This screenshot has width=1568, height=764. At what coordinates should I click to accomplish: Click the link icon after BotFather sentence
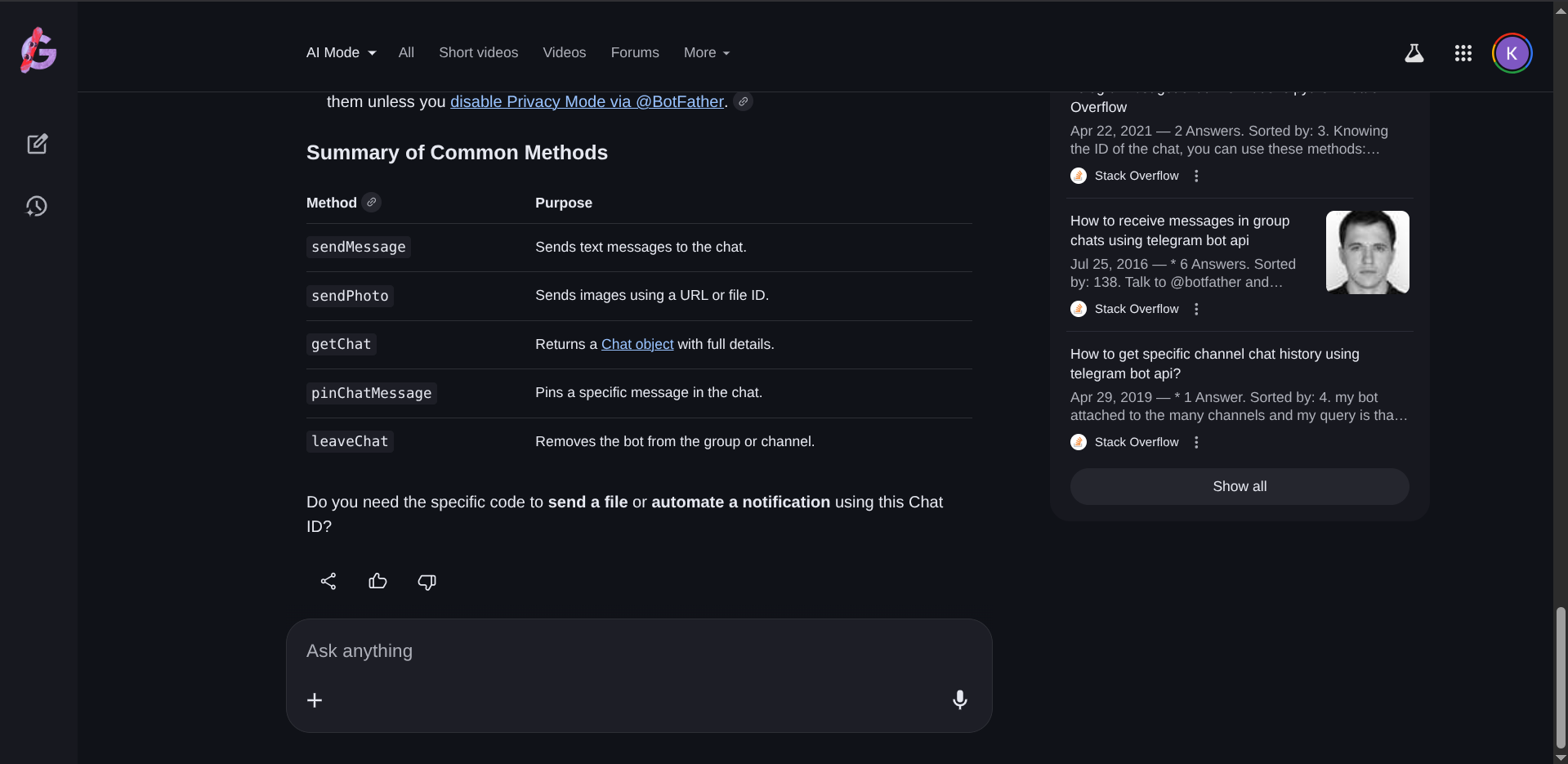pos(743,101)
